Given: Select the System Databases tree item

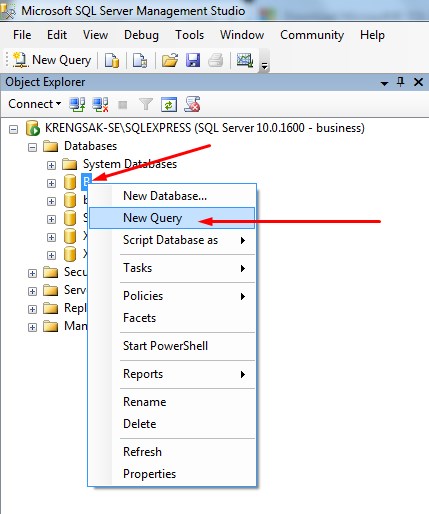Looking at the screenshot, I should coord(130,164).
